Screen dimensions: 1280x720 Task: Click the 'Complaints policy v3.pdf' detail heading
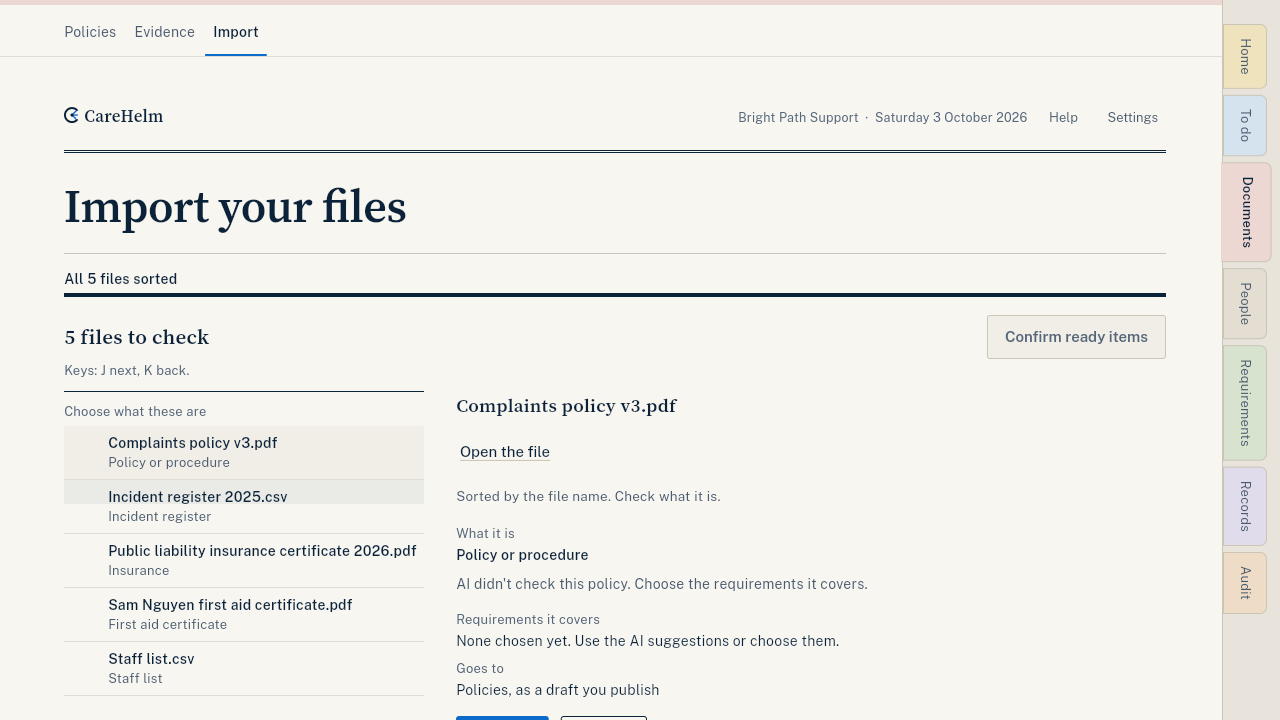point(566,406)
